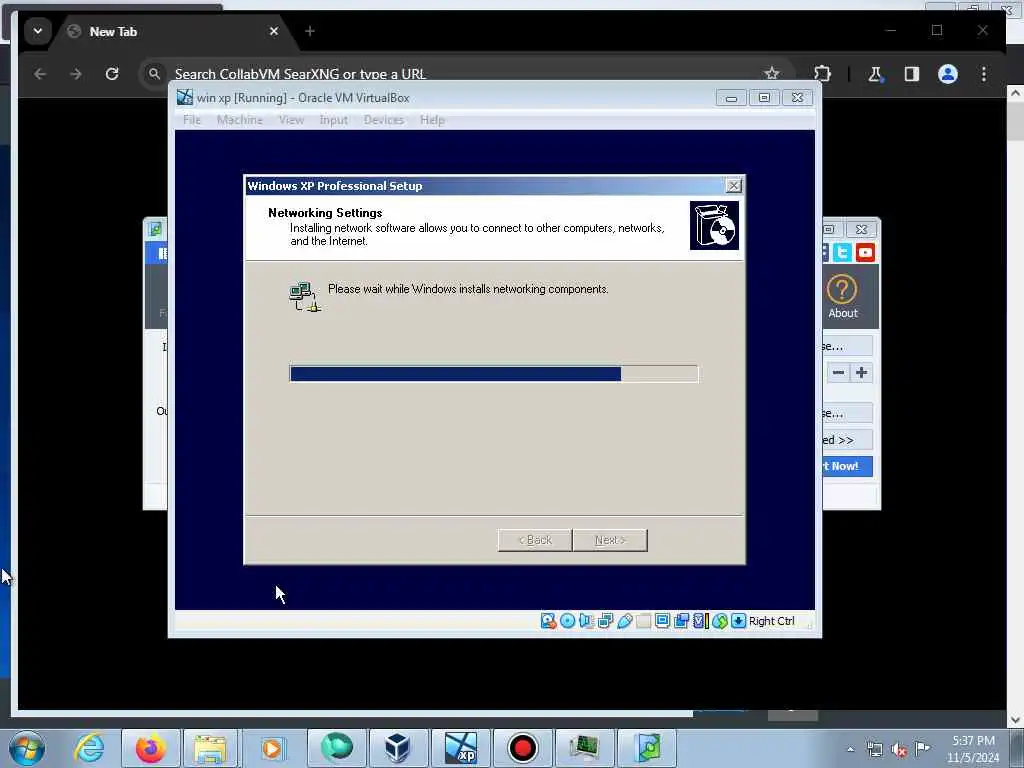This screenshot has width=1024, height=768.
Task: Click the browser address bar
Action: point(457,74)
